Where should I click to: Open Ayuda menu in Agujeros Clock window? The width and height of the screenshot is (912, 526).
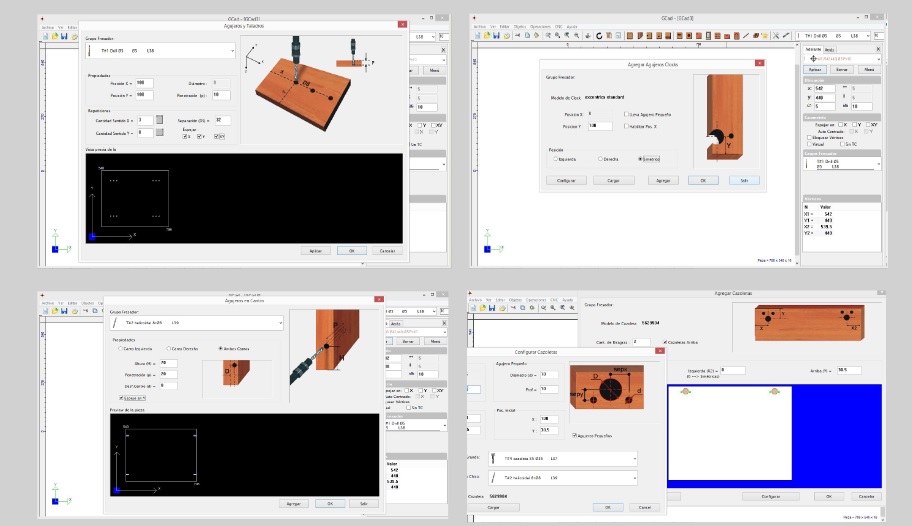click(572, 27)
